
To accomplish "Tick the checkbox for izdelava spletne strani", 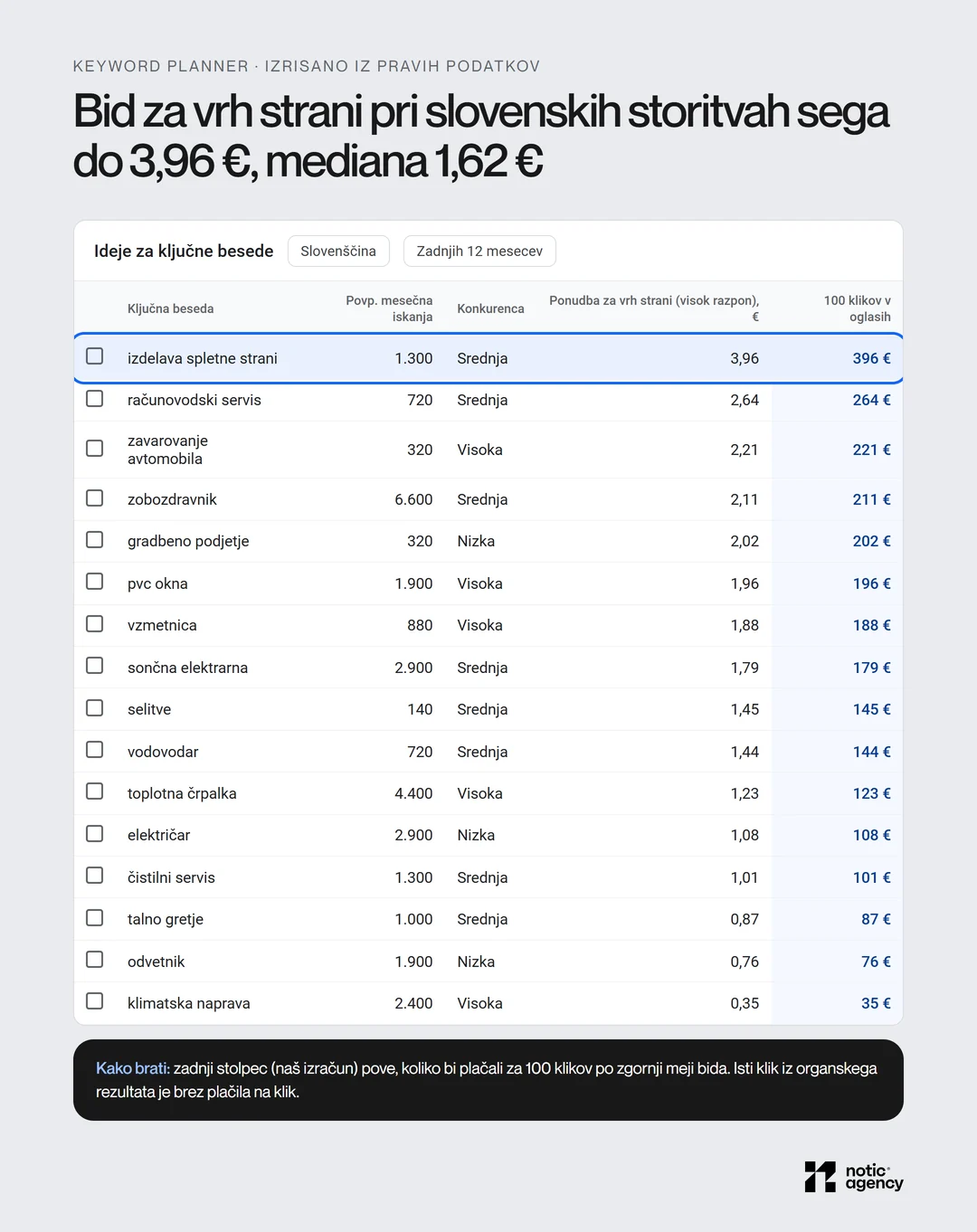I will click(94, 356).
